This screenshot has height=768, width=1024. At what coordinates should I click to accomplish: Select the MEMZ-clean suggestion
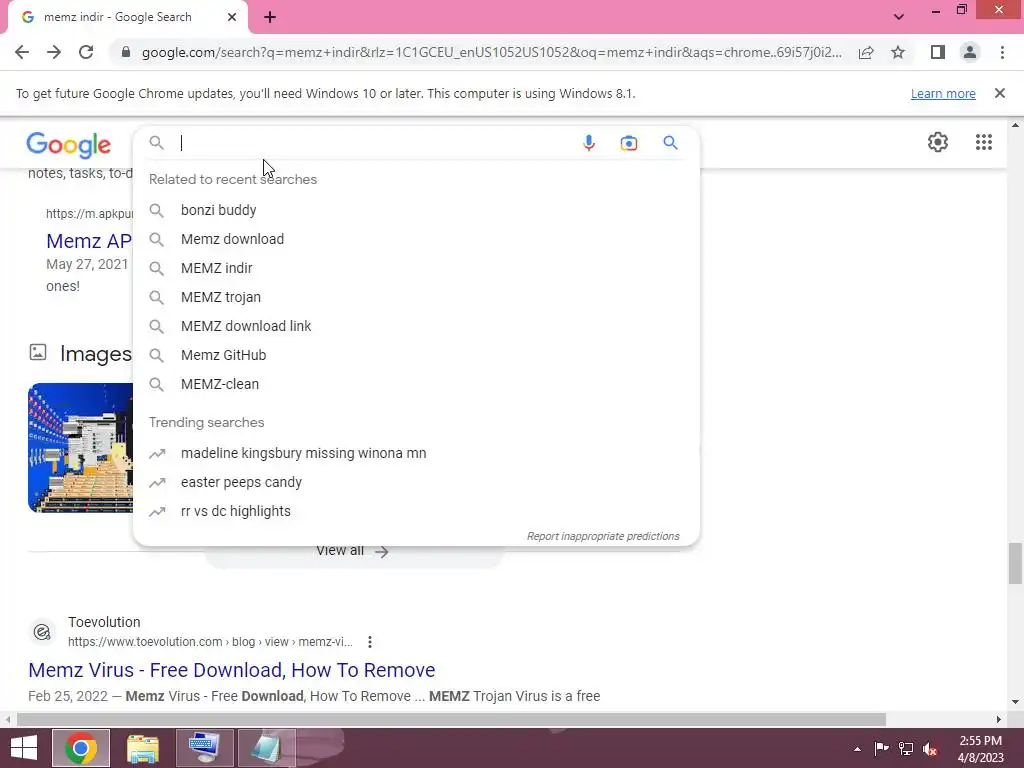point(416,384)
